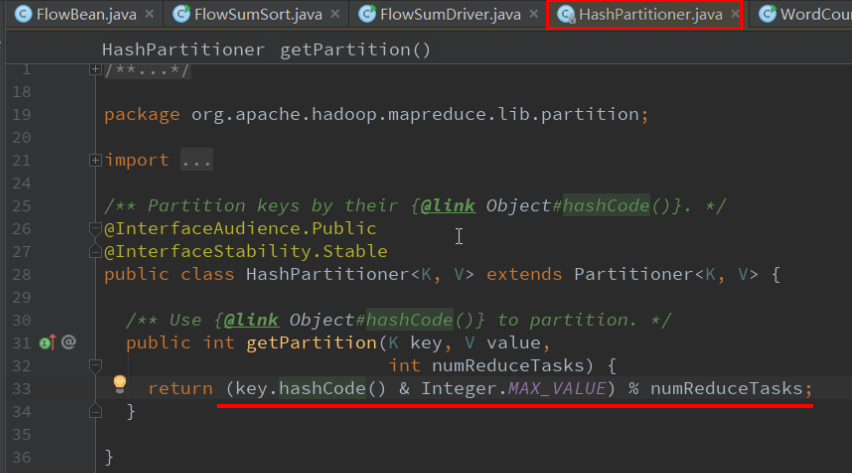The height and width of the screenshot is (473, 852).
Task: Click the FlowBean.java class file icon
Action: 23,14
